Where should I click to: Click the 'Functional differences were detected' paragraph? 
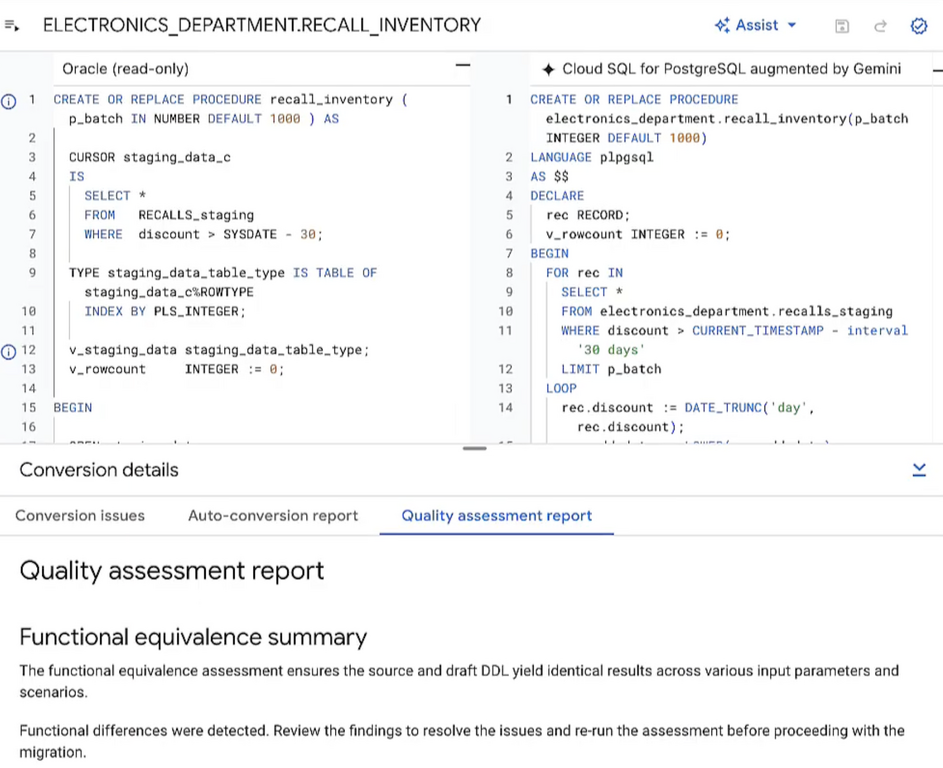462,741
